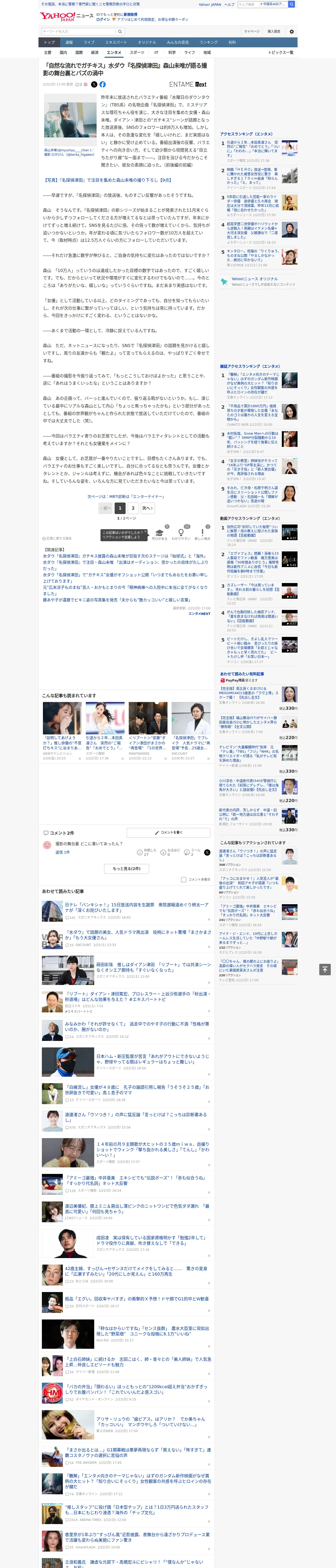Image resolution: width=336 pixels, height=1568 pixels.
Task: Click the わかりやすい lightbulb reaction
Action: (x=181, y=533)
